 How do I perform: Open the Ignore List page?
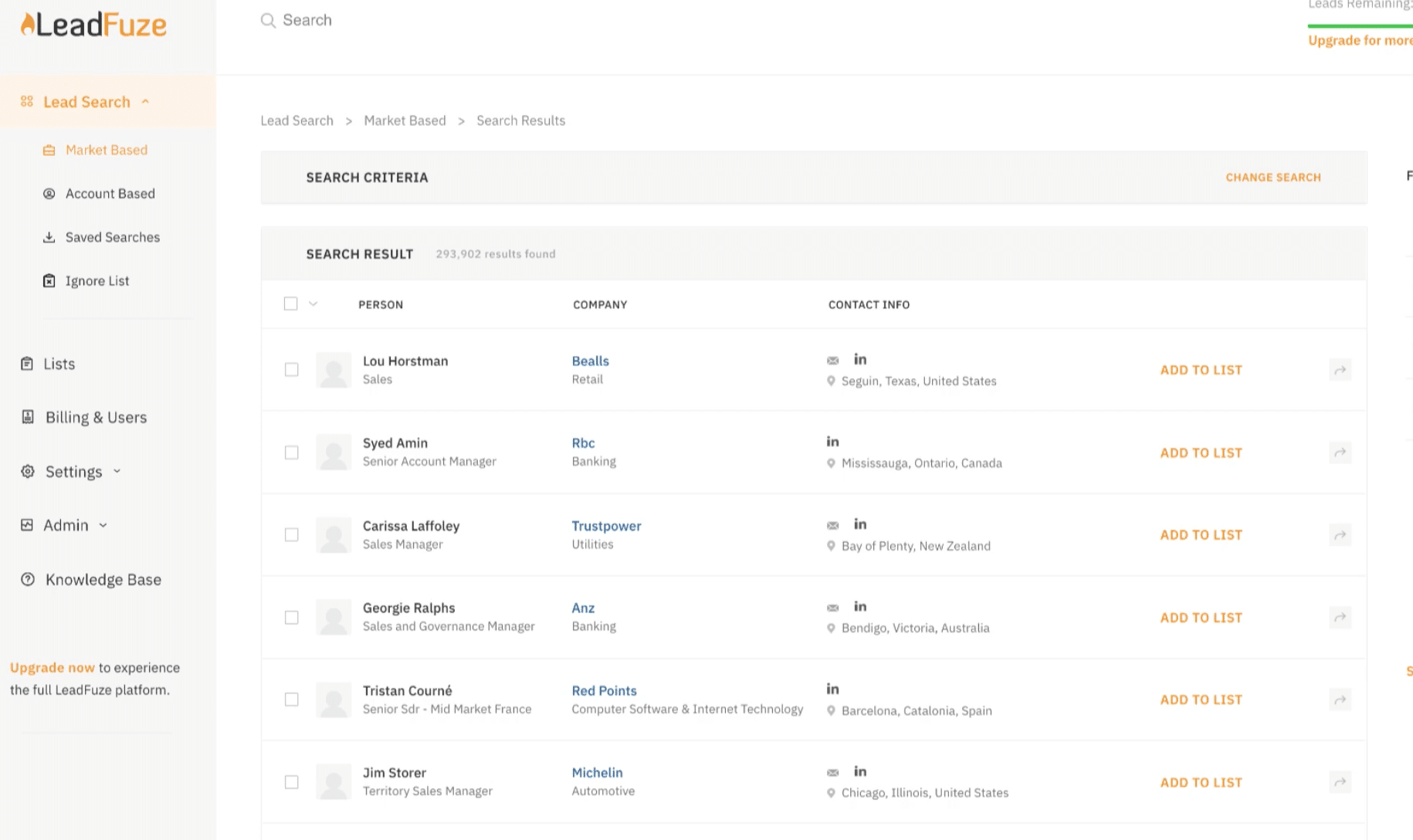click(97, 281)
